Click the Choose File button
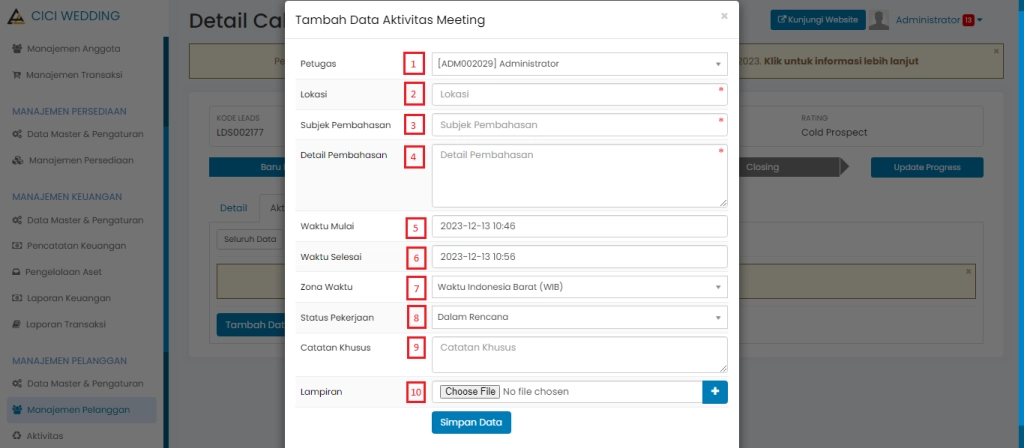 (x=469, y=392)
